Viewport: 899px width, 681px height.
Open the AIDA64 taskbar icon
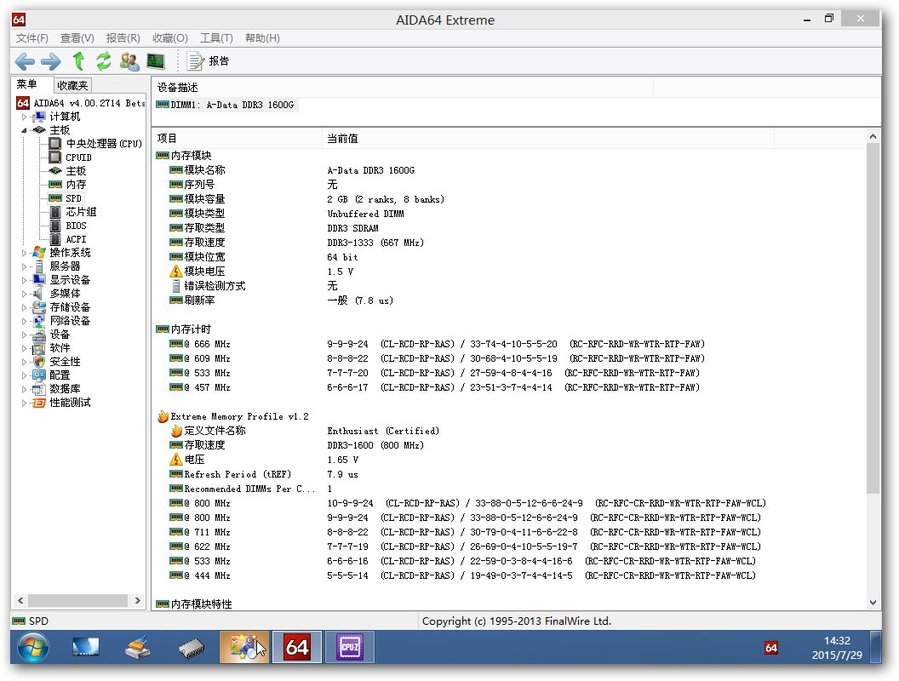pos(296,647)
